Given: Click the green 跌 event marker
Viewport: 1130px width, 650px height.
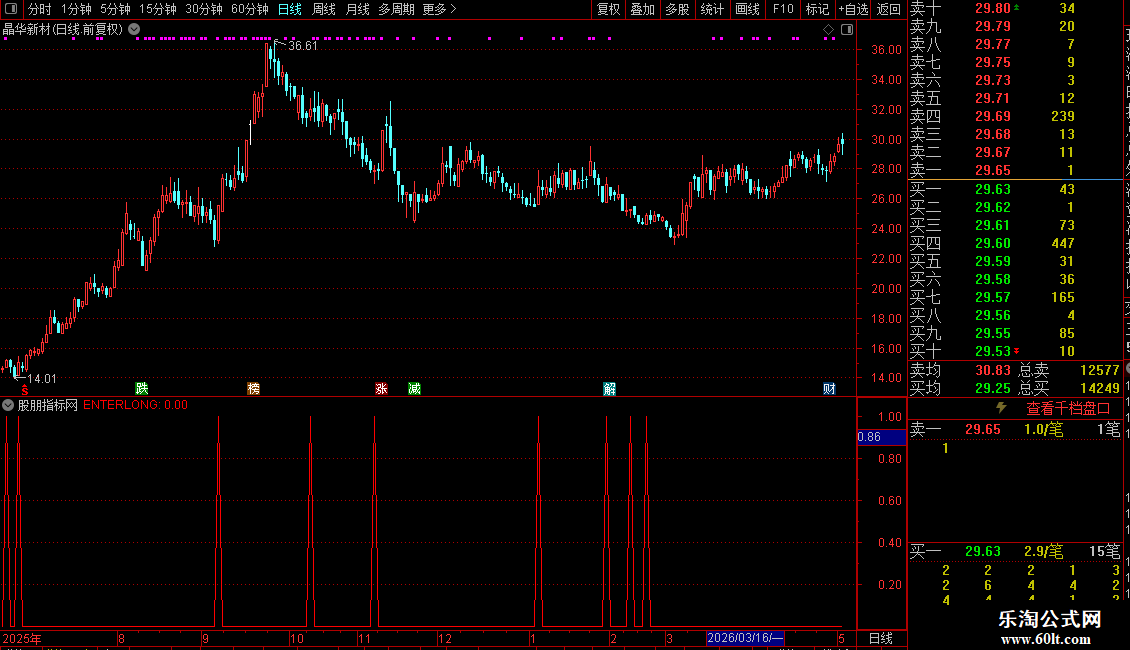Looking at the screenshot, I should coord(142,388).
